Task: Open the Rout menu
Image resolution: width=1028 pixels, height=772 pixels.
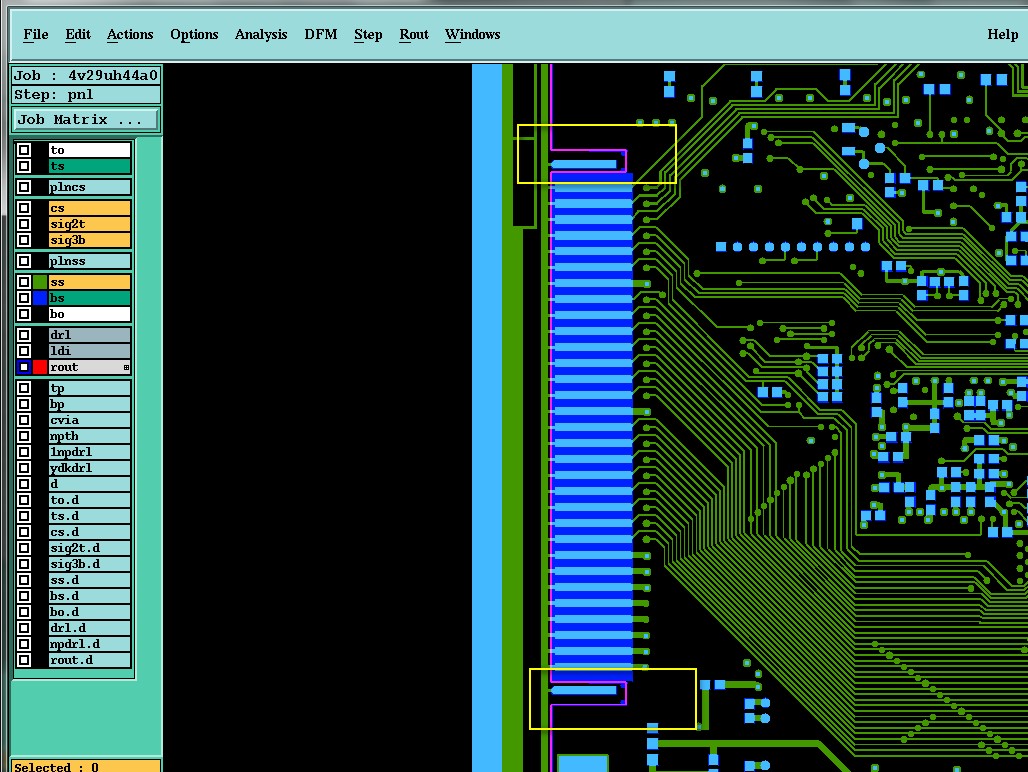Action: pyautogui.click(x=414, y=35)
